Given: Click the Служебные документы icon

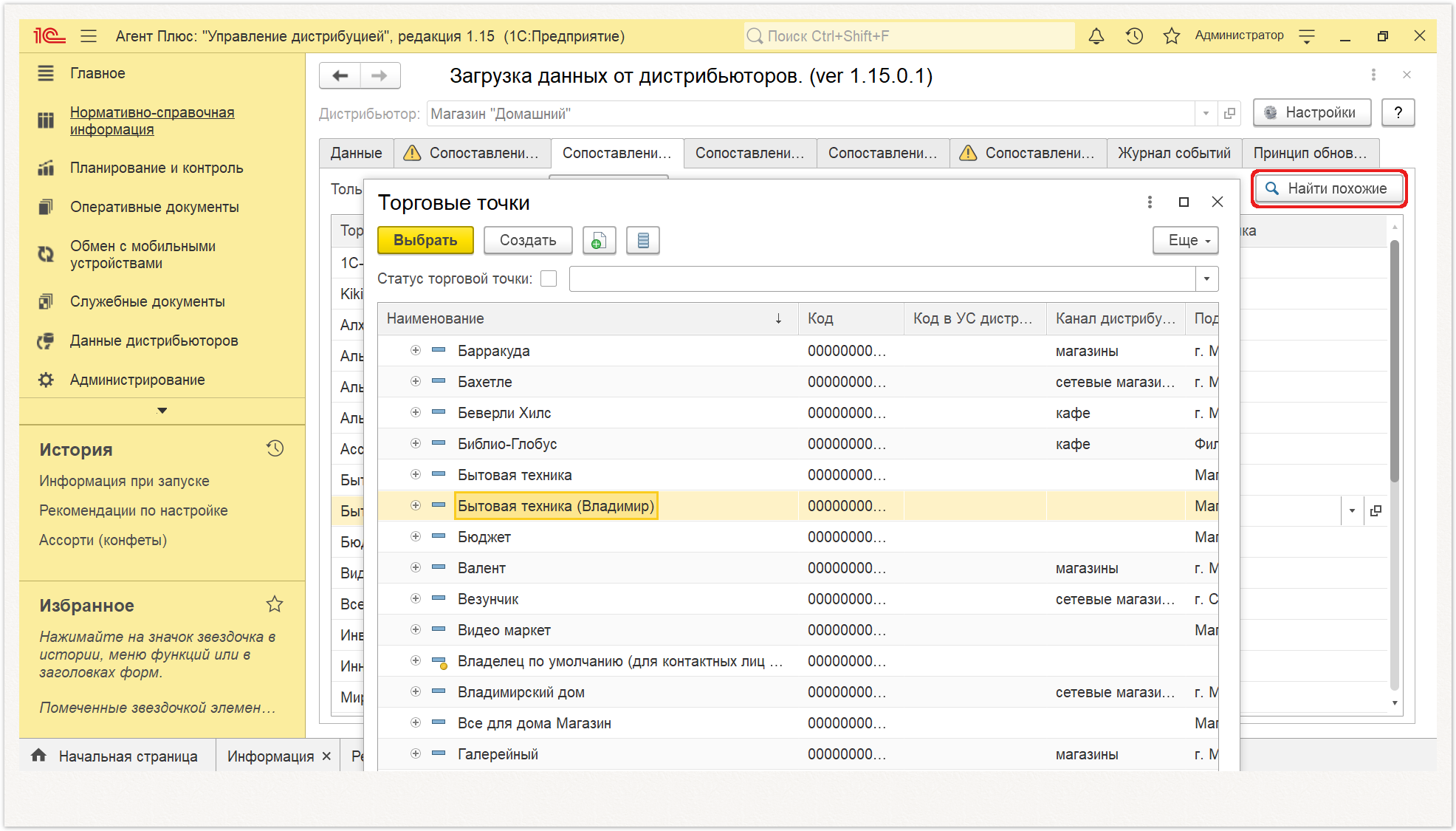Looking at the screenshot, I should [x=46, y=301].
